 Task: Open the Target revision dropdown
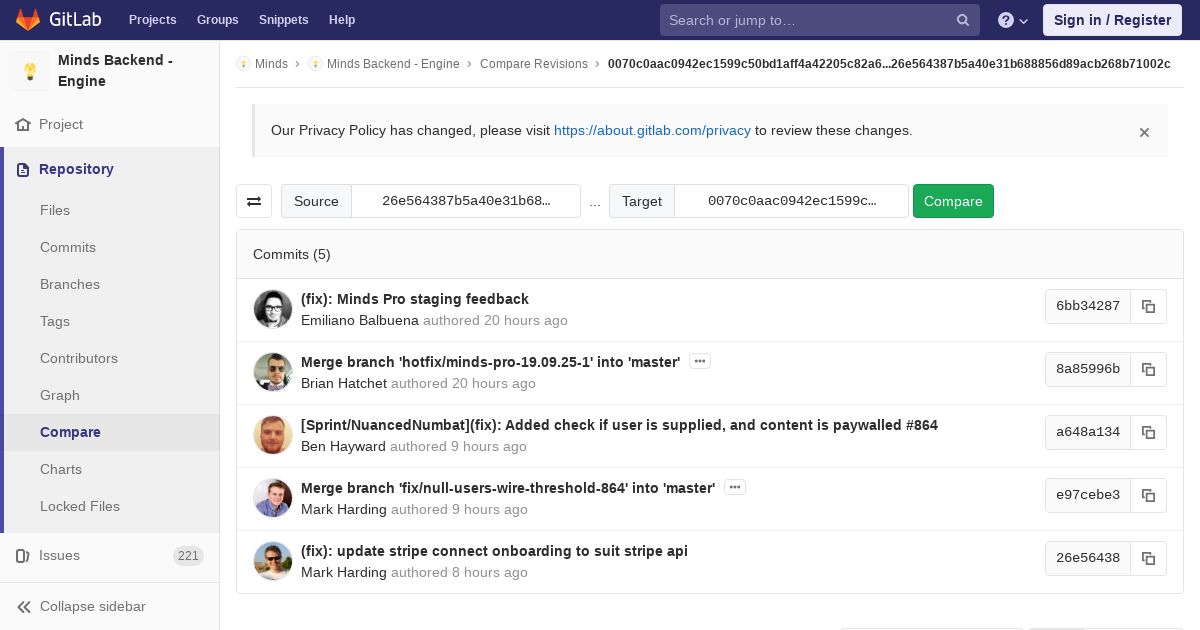791,201
